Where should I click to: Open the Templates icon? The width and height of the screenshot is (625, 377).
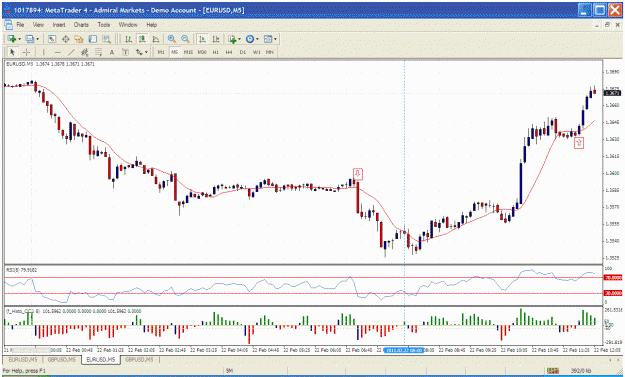[268, 39]
